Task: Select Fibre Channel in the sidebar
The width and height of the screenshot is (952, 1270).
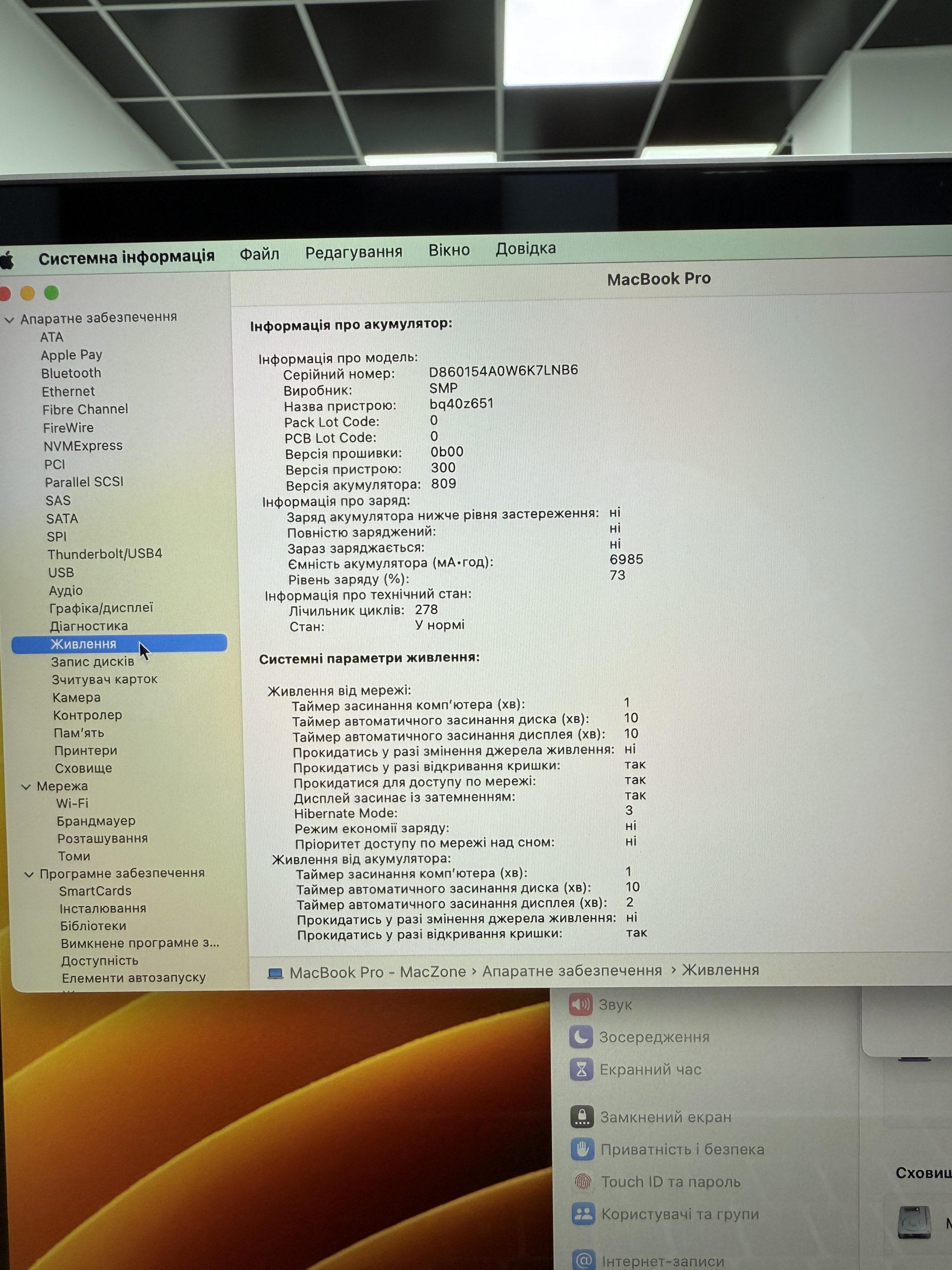Action: (85, 409)
